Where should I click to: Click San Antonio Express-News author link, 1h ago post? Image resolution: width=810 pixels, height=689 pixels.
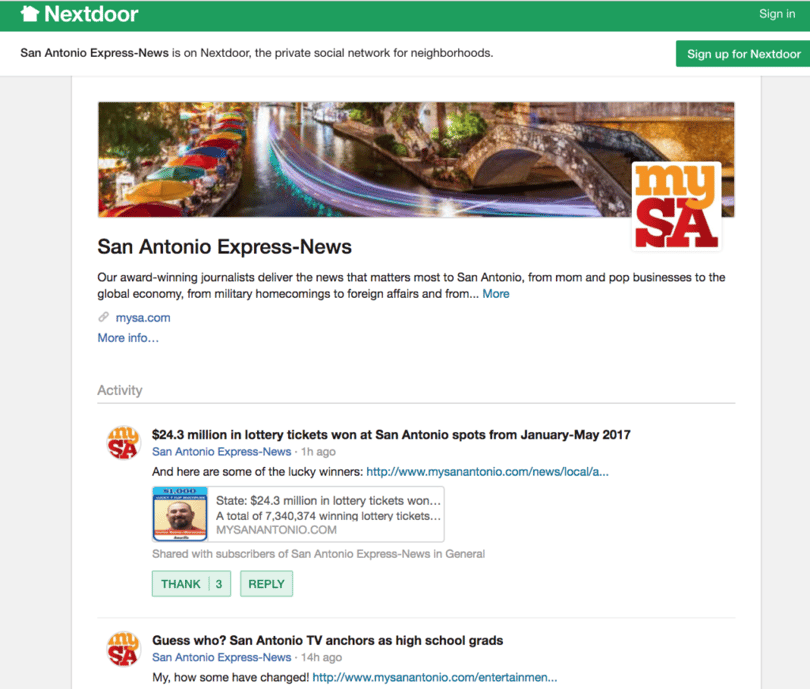pos(222,451)
